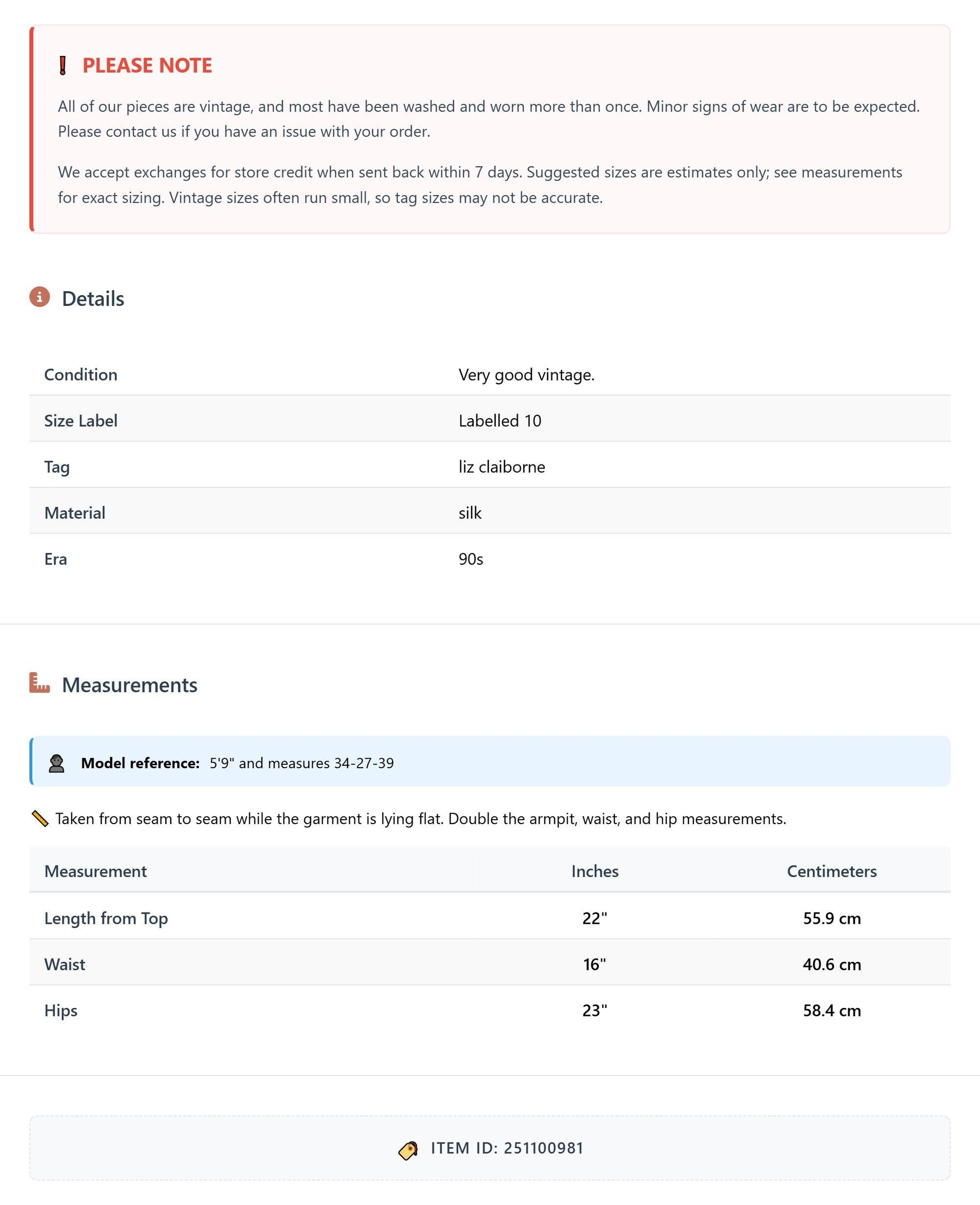Click the Labelled 10 size value
Screen dimensions: 980x1205
pos(500,421)
